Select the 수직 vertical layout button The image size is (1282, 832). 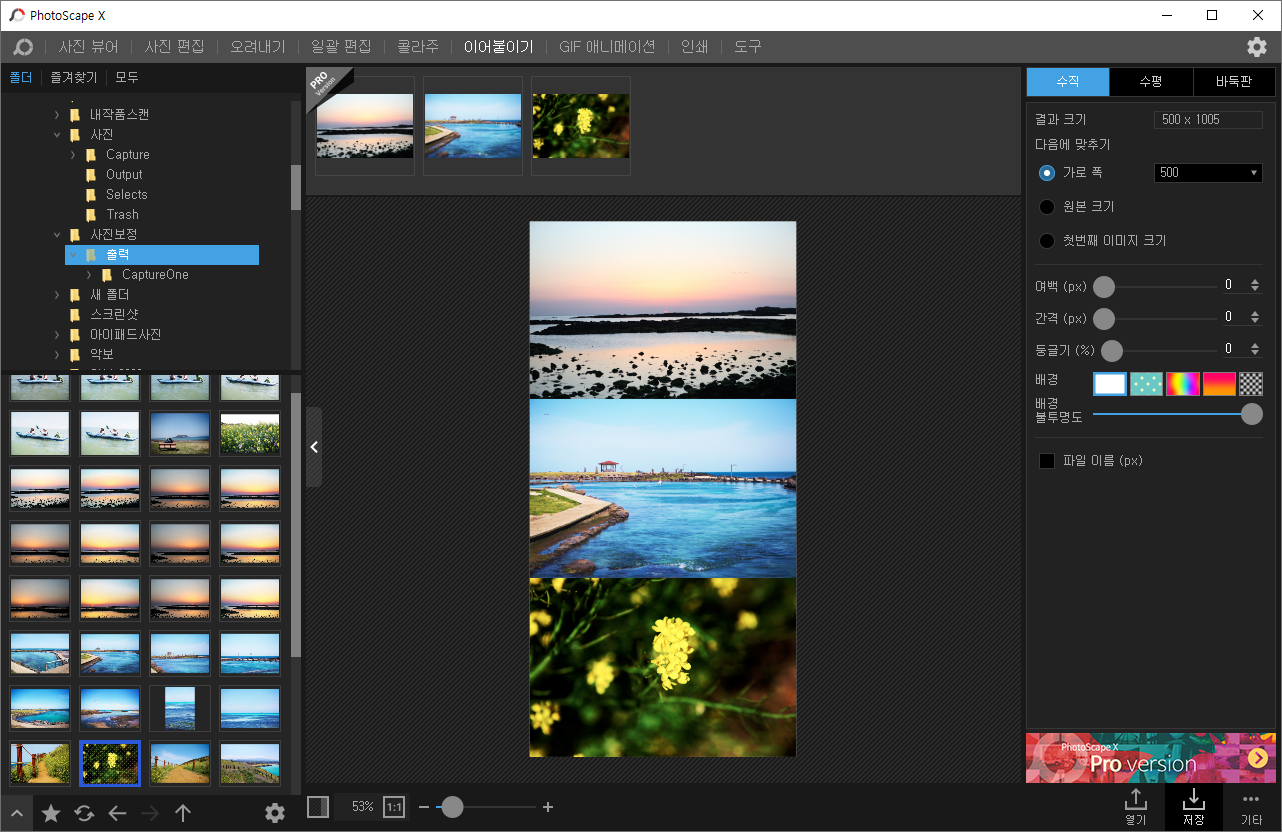pos(1068,82)
